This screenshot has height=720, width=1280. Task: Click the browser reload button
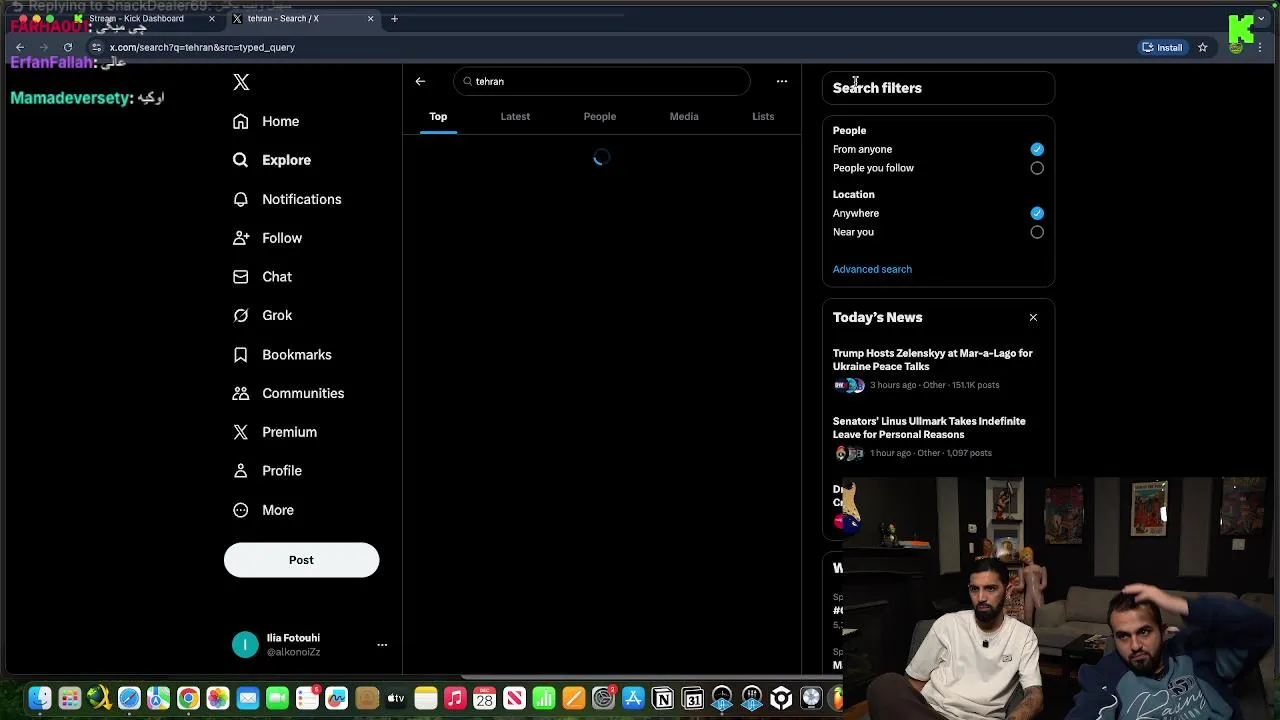[68, 47]
